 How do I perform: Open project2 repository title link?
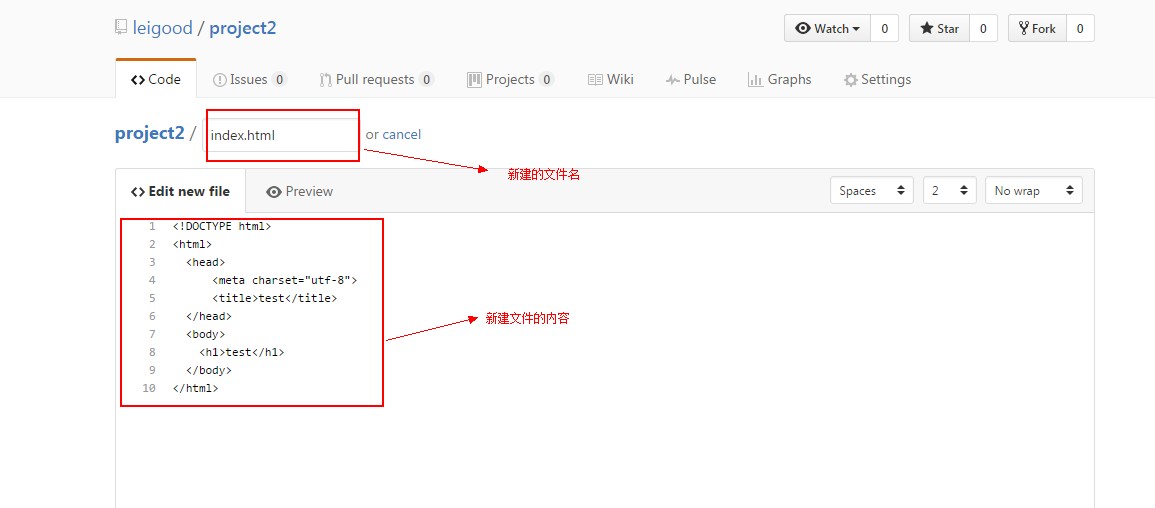click(243, 29)
